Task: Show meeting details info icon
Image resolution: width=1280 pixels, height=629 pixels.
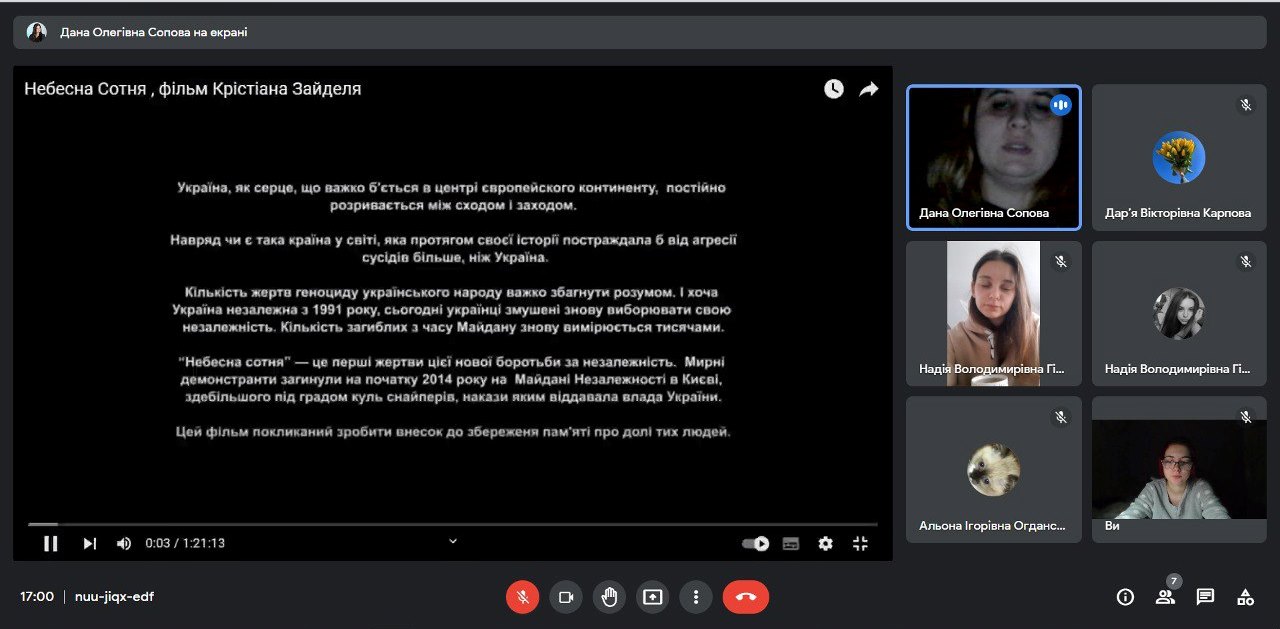Action: (x=1125, y=597)
